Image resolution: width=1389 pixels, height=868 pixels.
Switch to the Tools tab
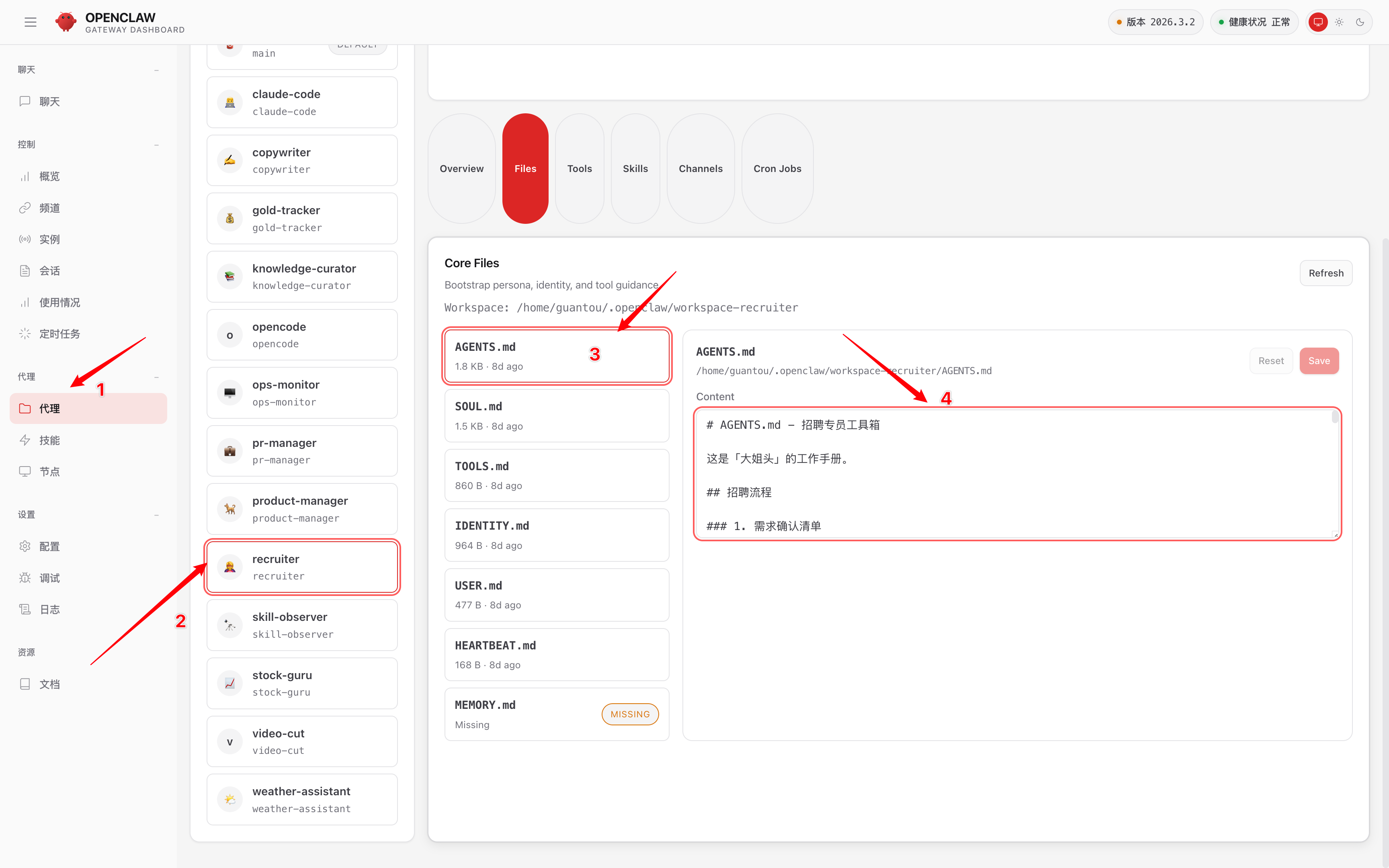[x=579, y=168]
